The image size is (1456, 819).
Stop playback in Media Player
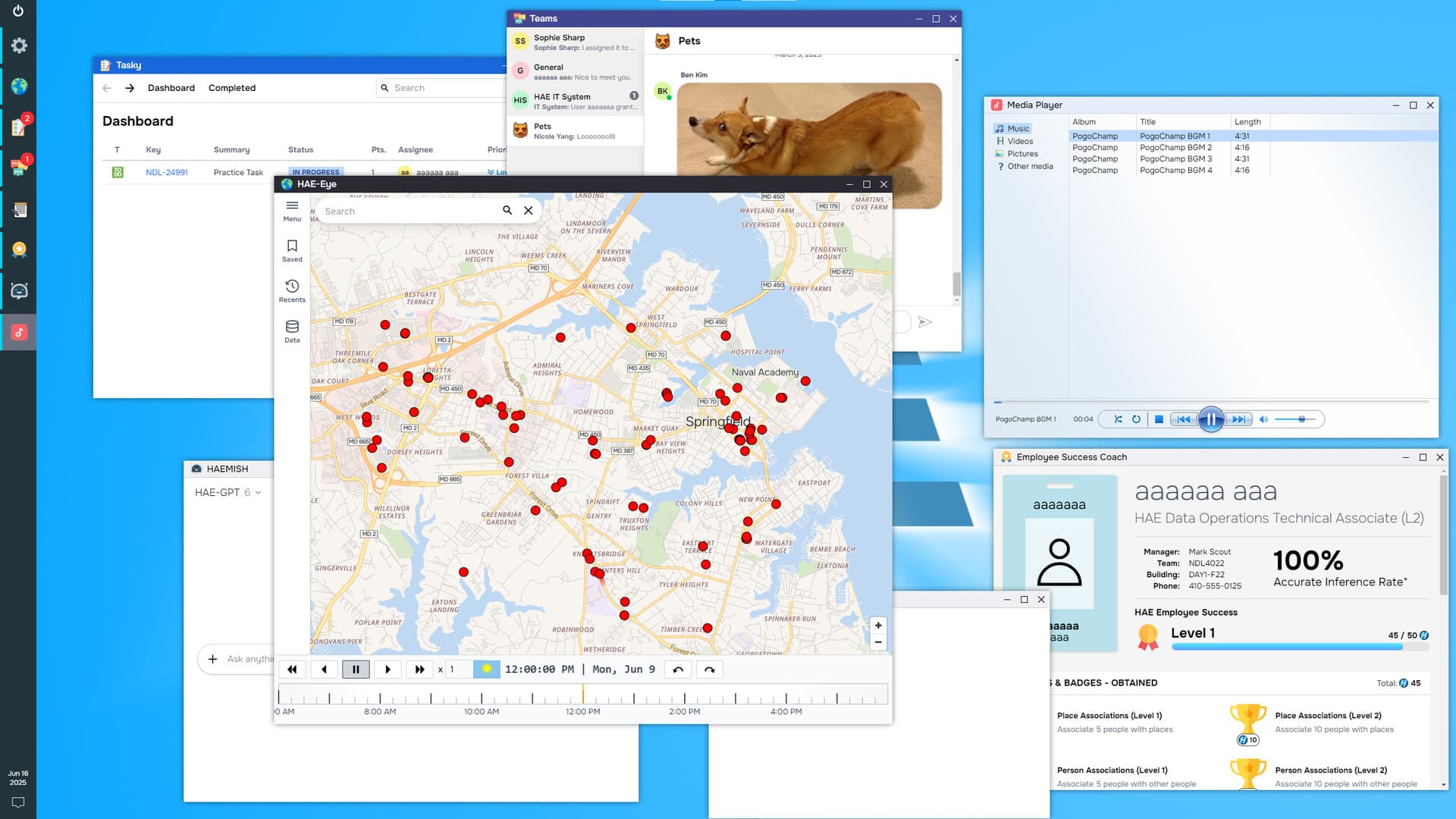[x=1159, y=419]
